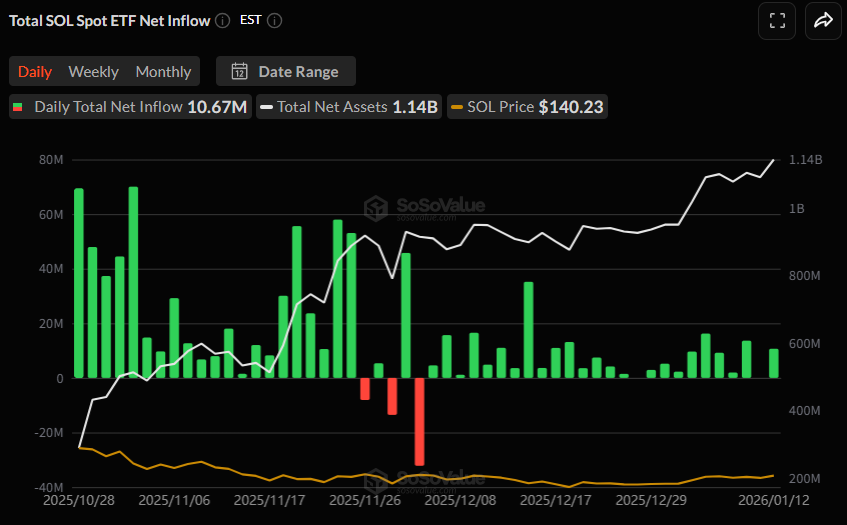Click info icon next to EST
Image resolution: width=847 pixels, height=525 pixels.
coord(275,20)
